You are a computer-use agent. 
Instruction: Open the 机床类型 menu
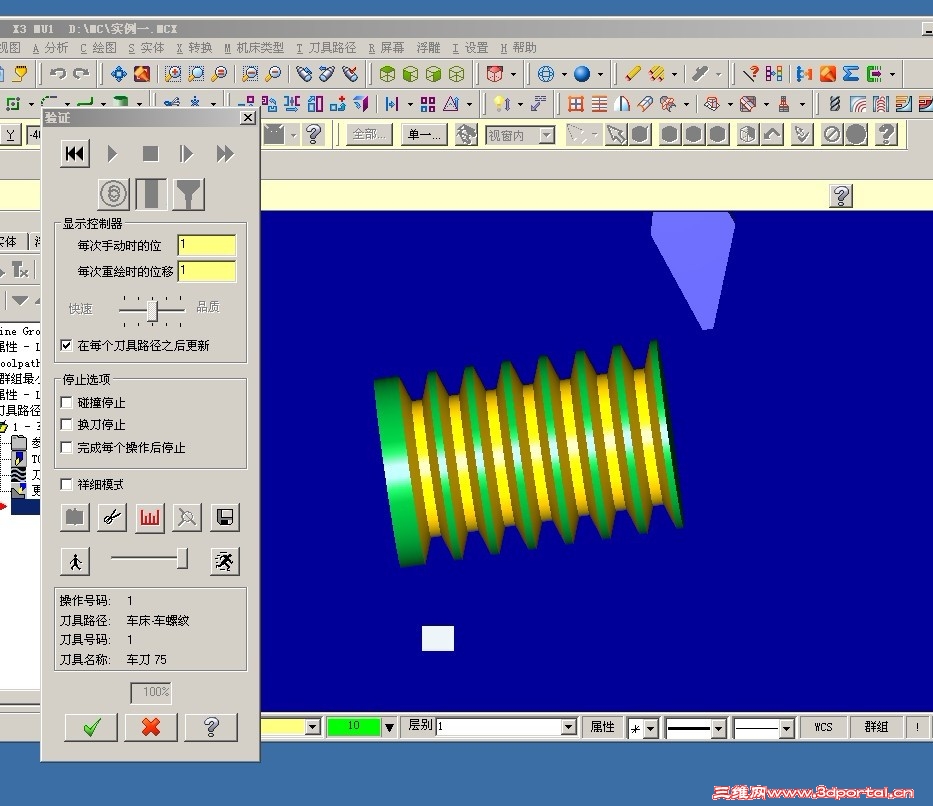(x=254, y=48)
